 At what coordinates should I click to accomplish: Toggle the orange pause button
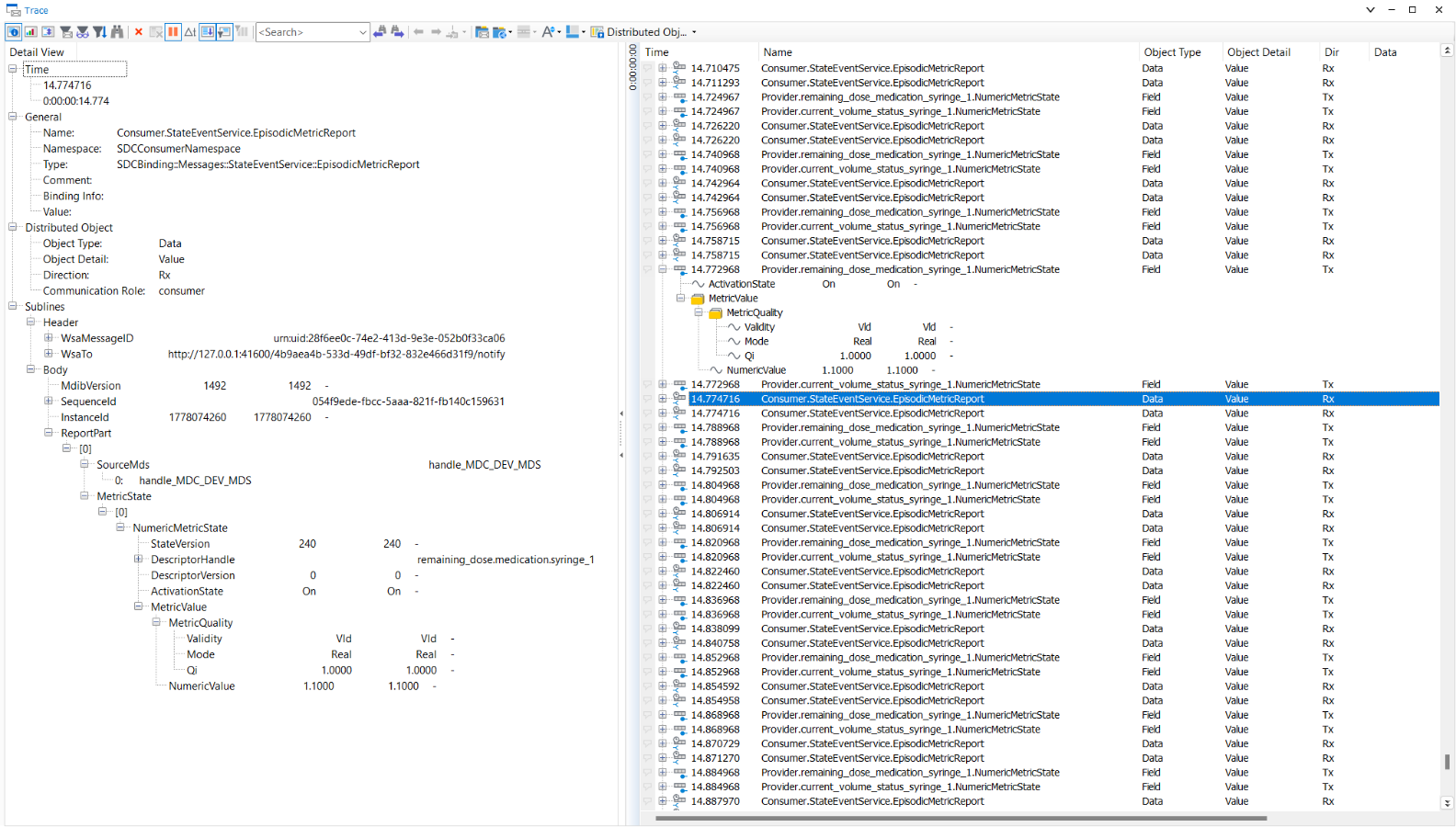pyautogui.click(x=173, y=32)
